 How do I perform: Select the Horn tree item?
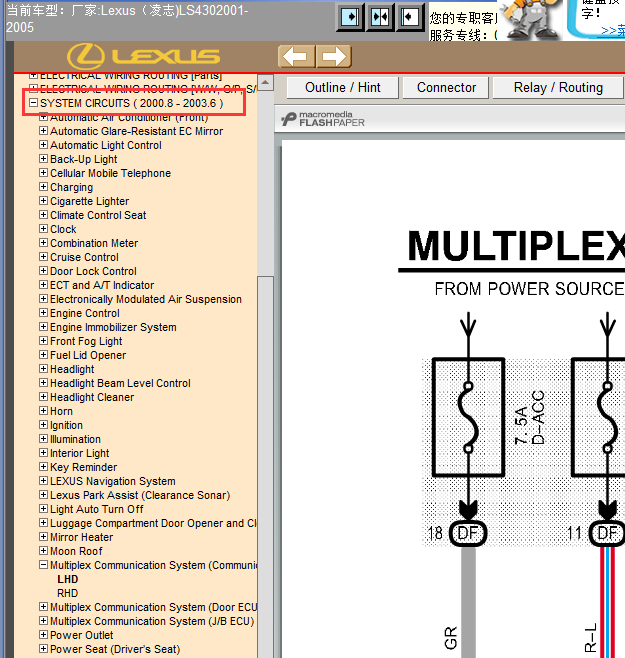[61, 411]
